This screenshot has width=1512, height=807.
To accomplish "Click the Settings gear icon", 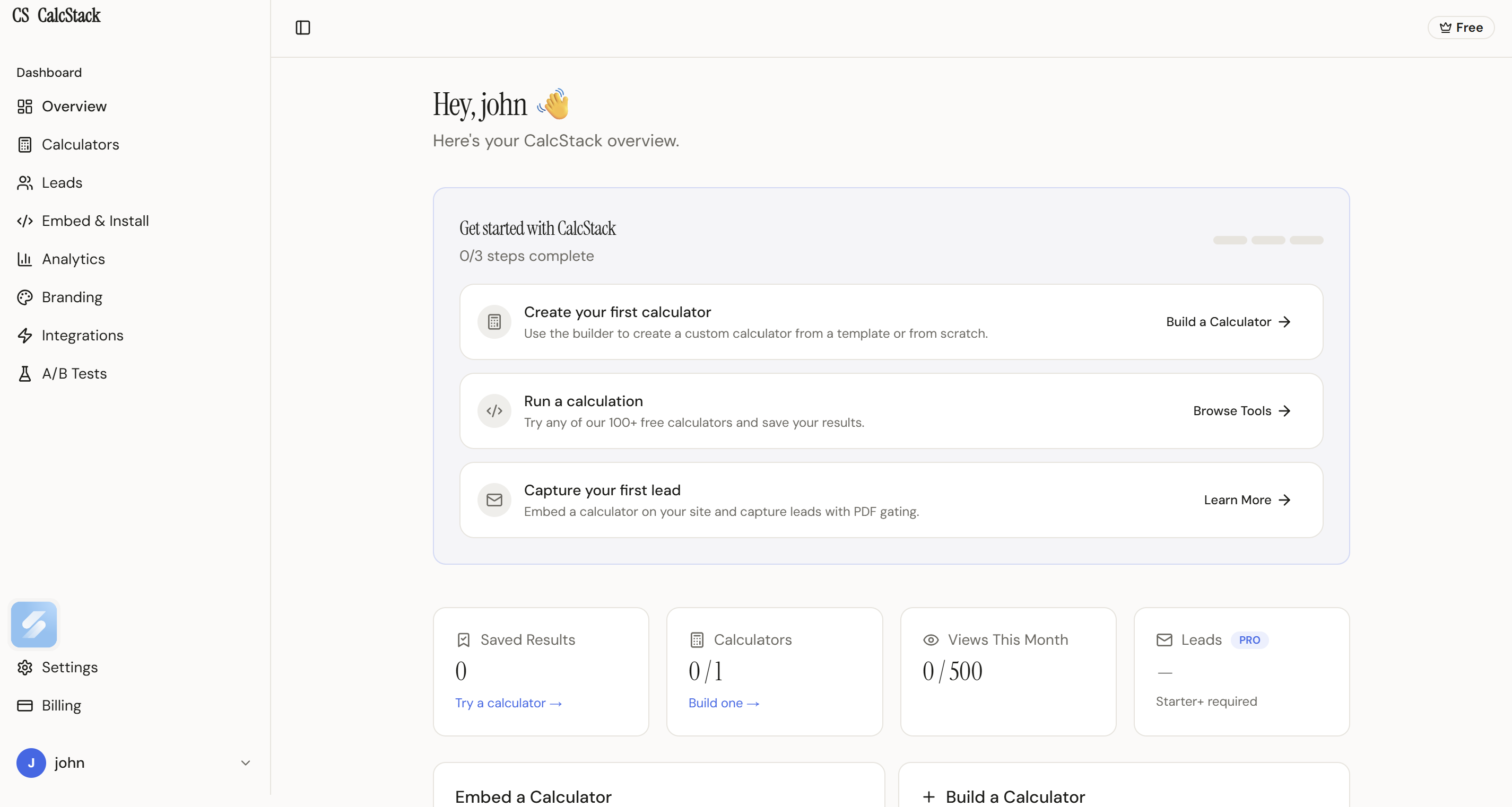I will (24, 668).
